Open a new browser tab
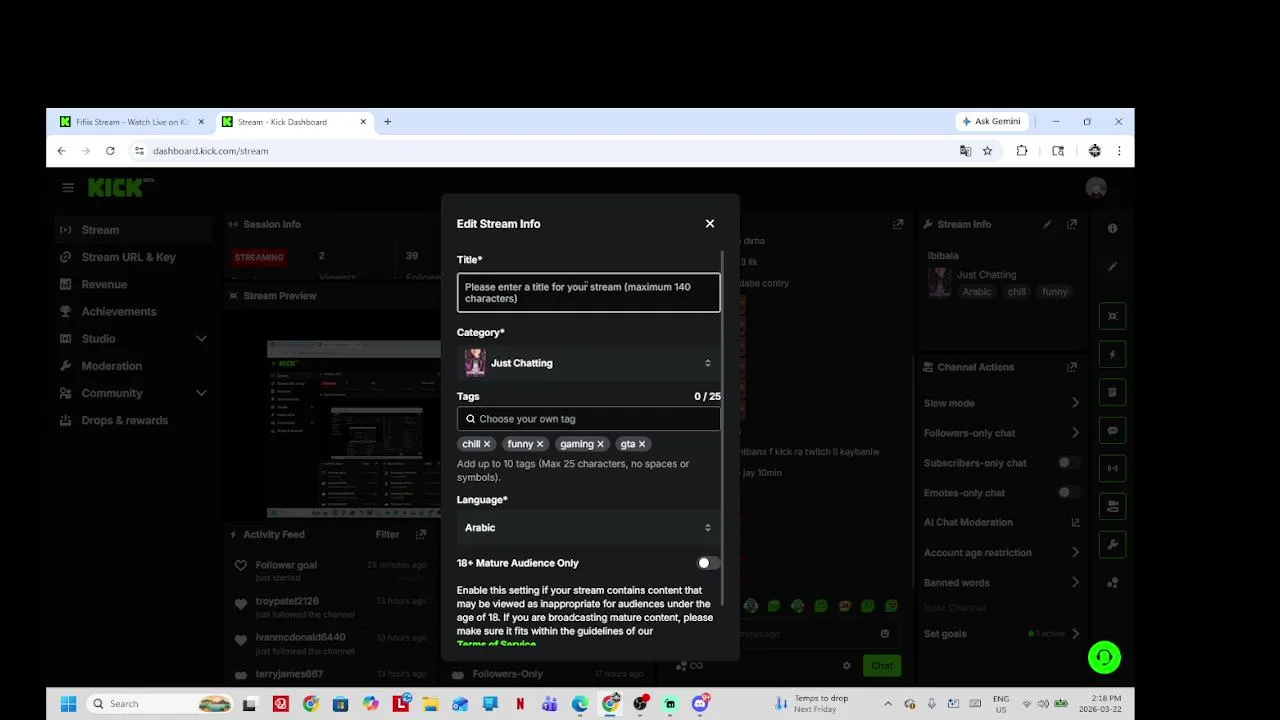The image size is (1280, 720). click(x=387, y=122)
